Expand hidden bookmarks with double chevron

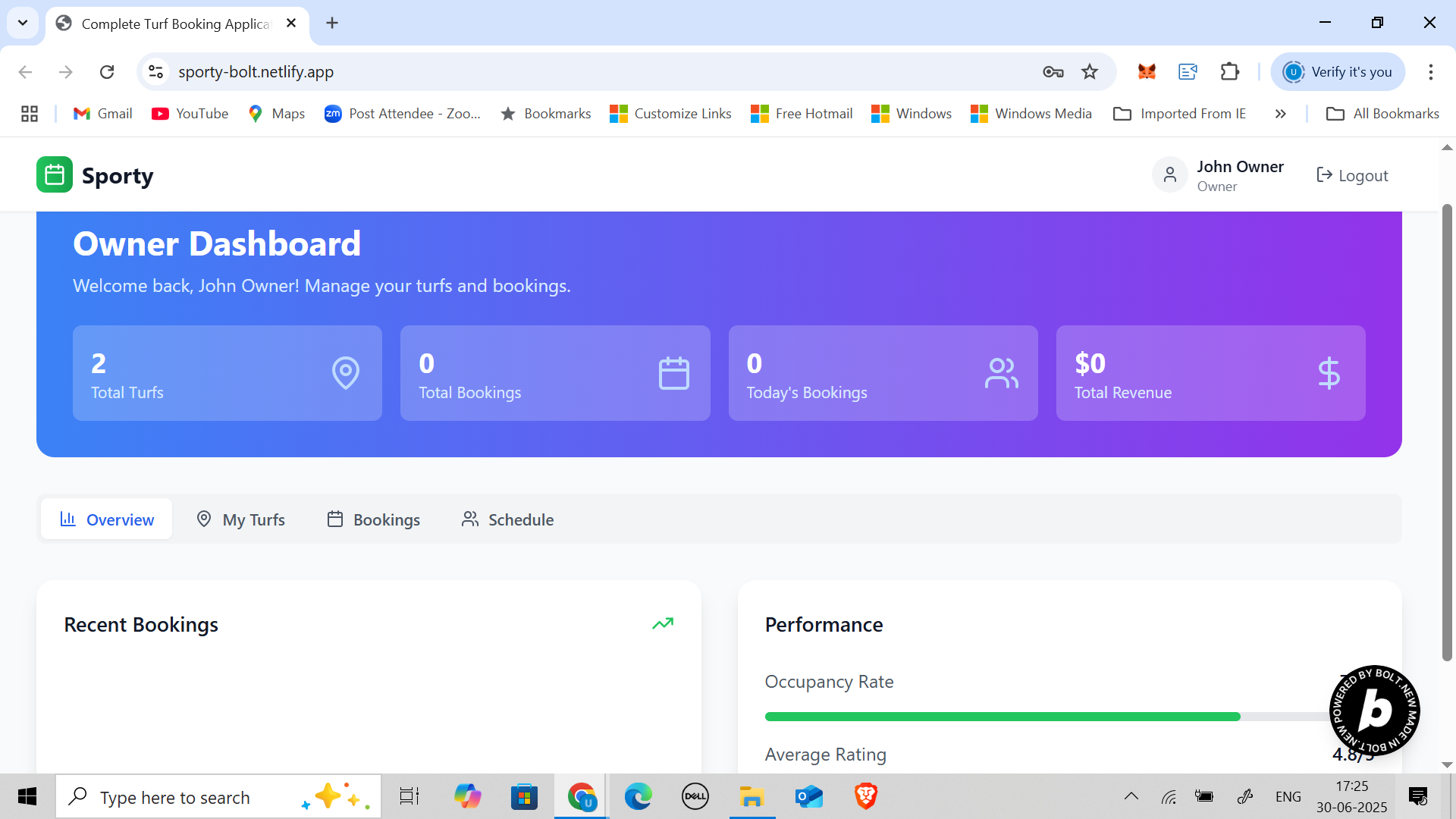click(1281, 114)
